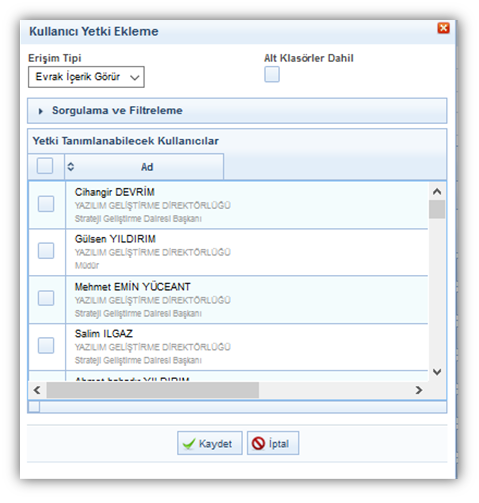479x503 pixels.
Task: Tick the checkbox for Cihangir DEVRİM
Action: click(x=46, y=204)
